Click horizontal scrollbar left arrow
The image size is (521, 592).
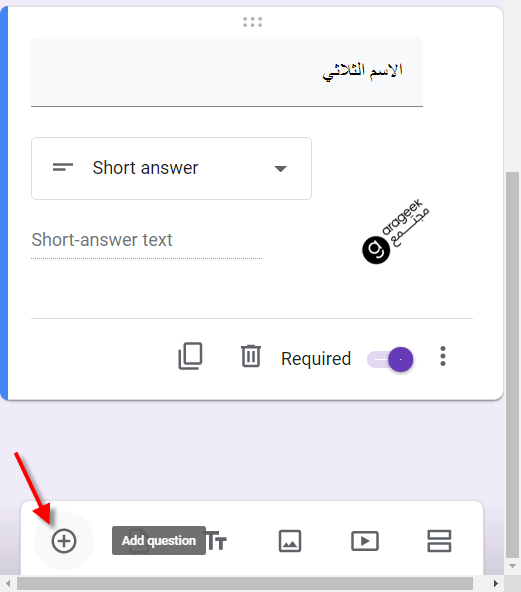coord(8,584)
